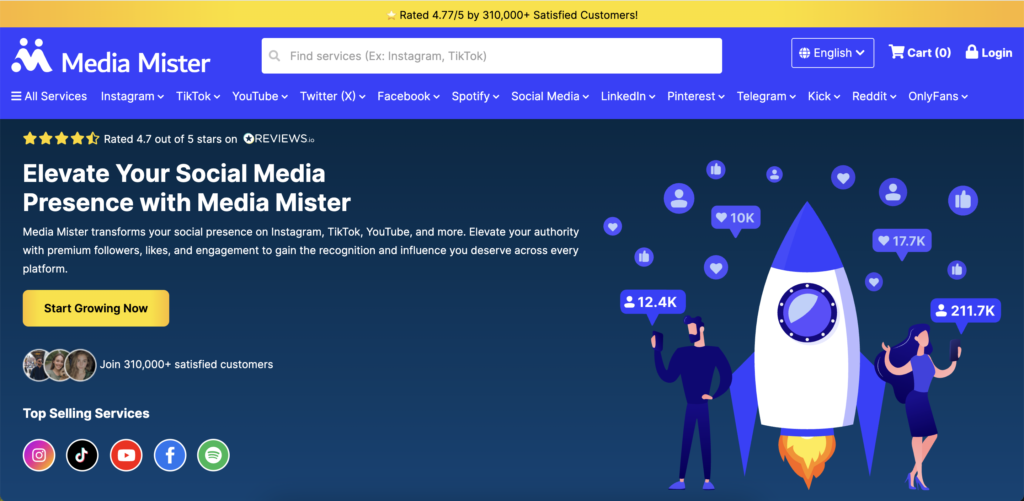Click the shopping cart icon
This screenshot has width=1024, height=501.
point(896,52)
